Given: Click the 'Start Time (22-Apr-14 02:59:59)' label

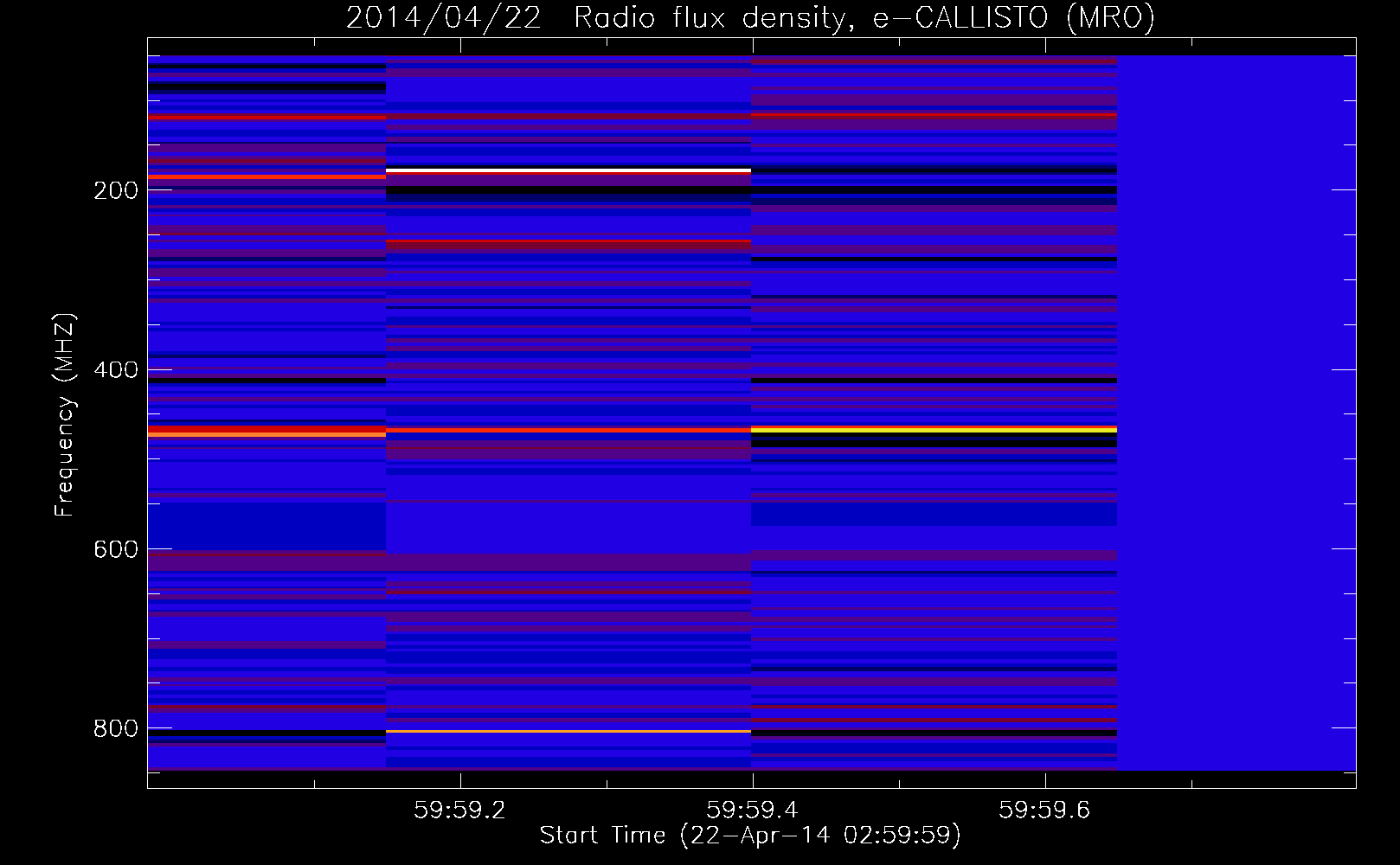Looking at the screenshot, I should pyautogui.click(x=750, y=836).
